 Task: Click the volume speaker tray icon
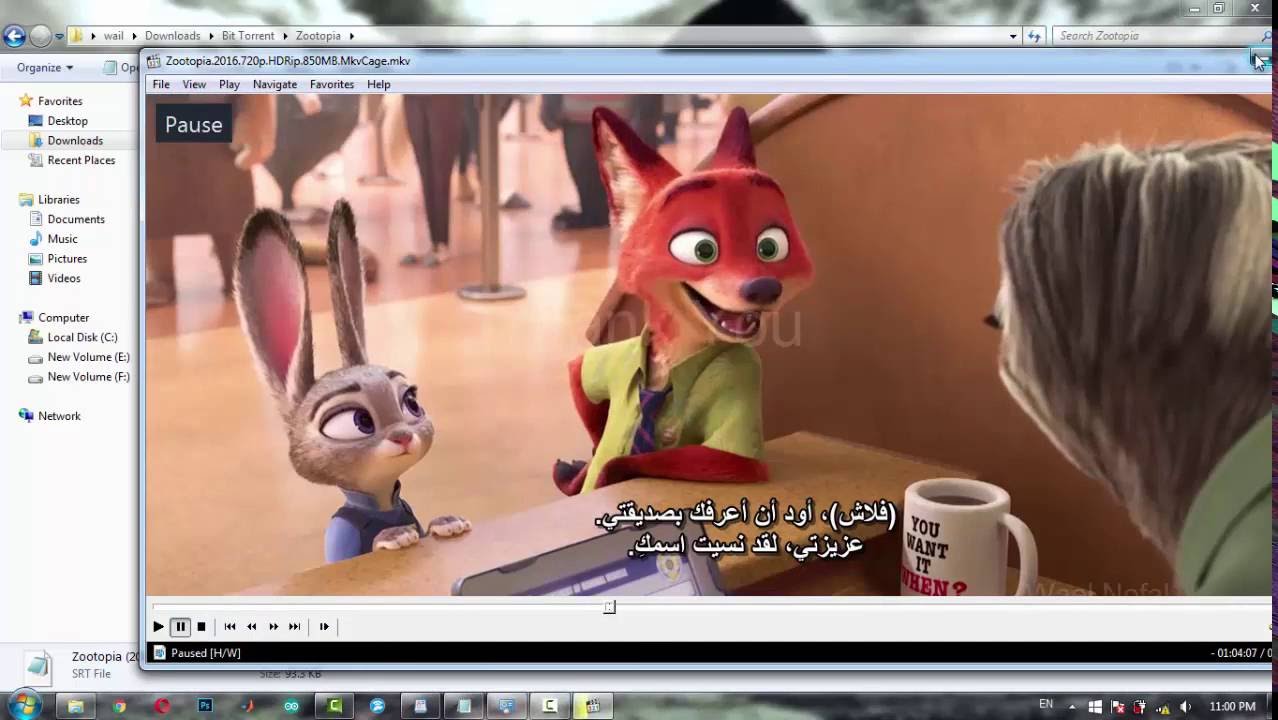1185,707
